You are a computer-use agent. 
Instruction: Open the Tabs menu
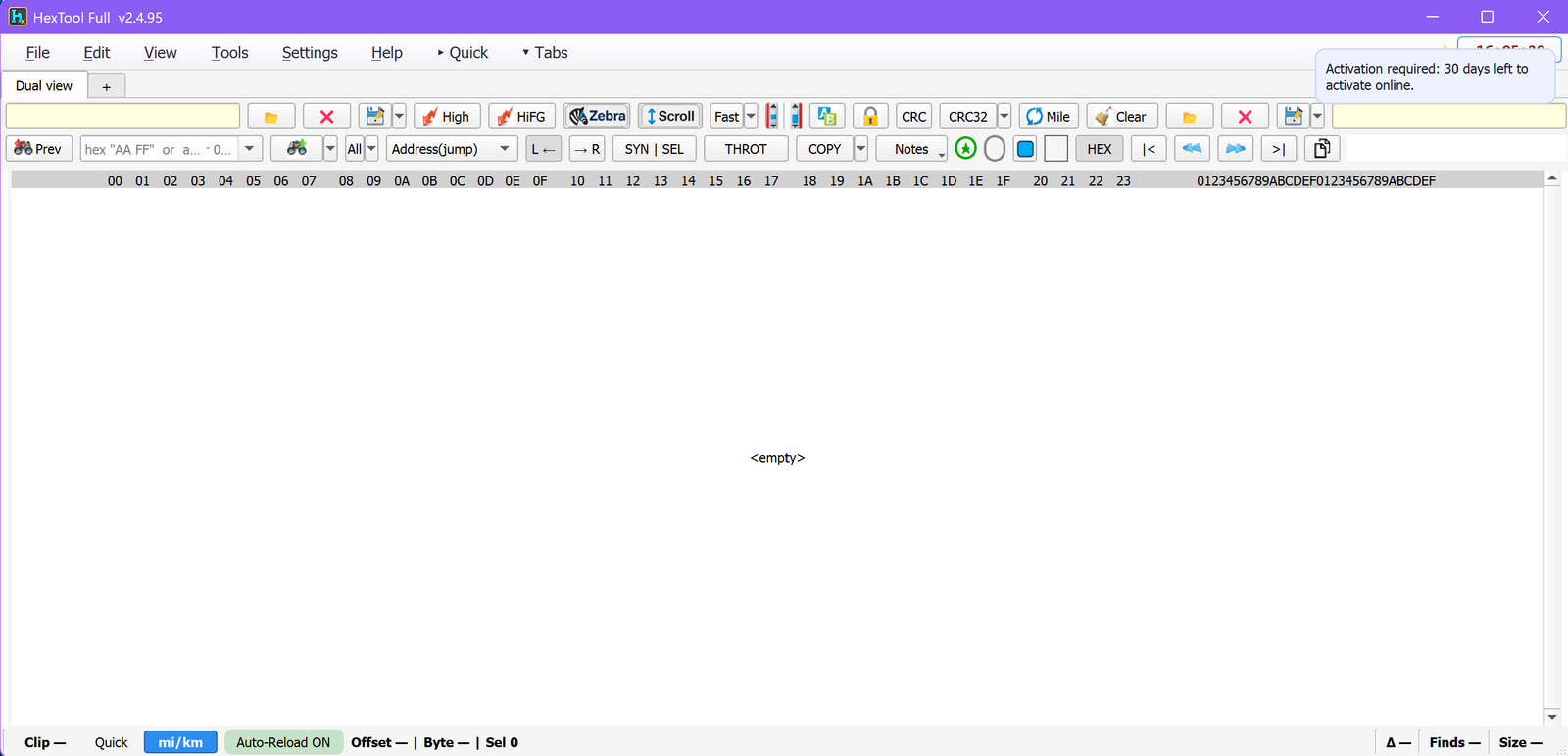click(545, 53)
